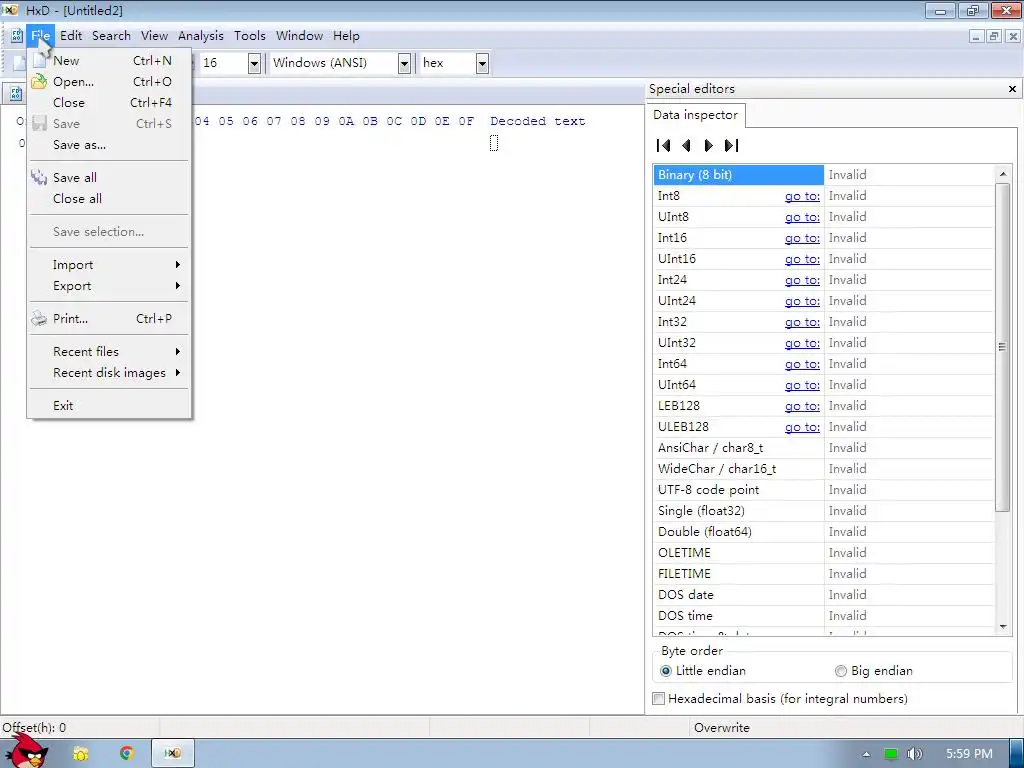Click Data inspector scroll up arrow
1024x768 pixels.
click(1003, 174)
